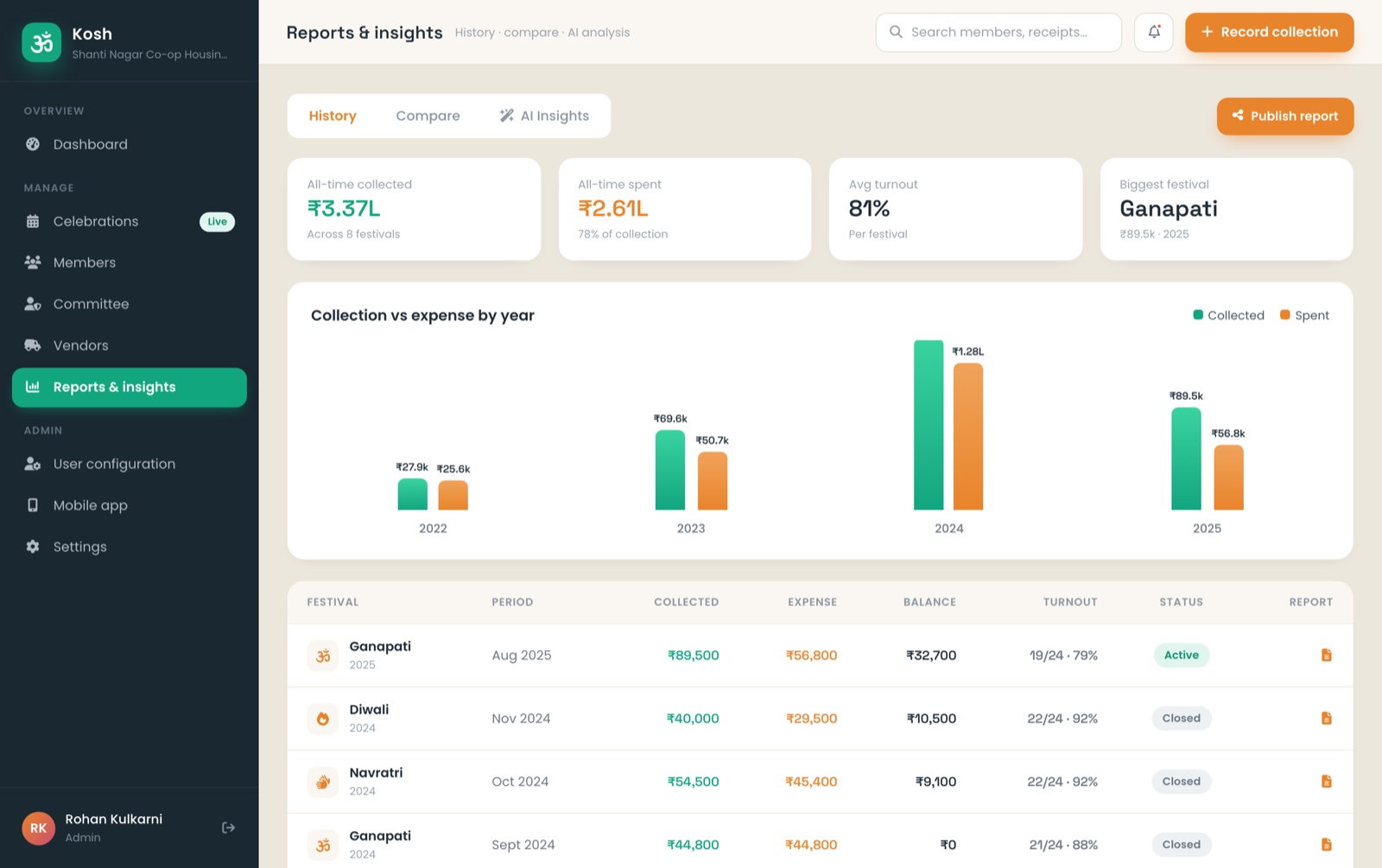Click the ₹29,500 expense amount
The height and width of the screenshot is (868, 1382).
click(811, 719)
